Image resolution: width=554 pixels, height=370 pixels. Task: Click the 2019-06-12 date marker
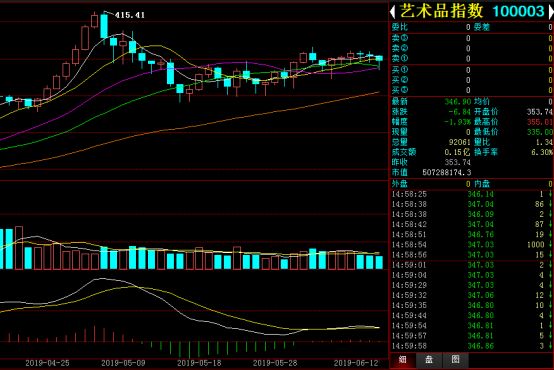point(356,363)
